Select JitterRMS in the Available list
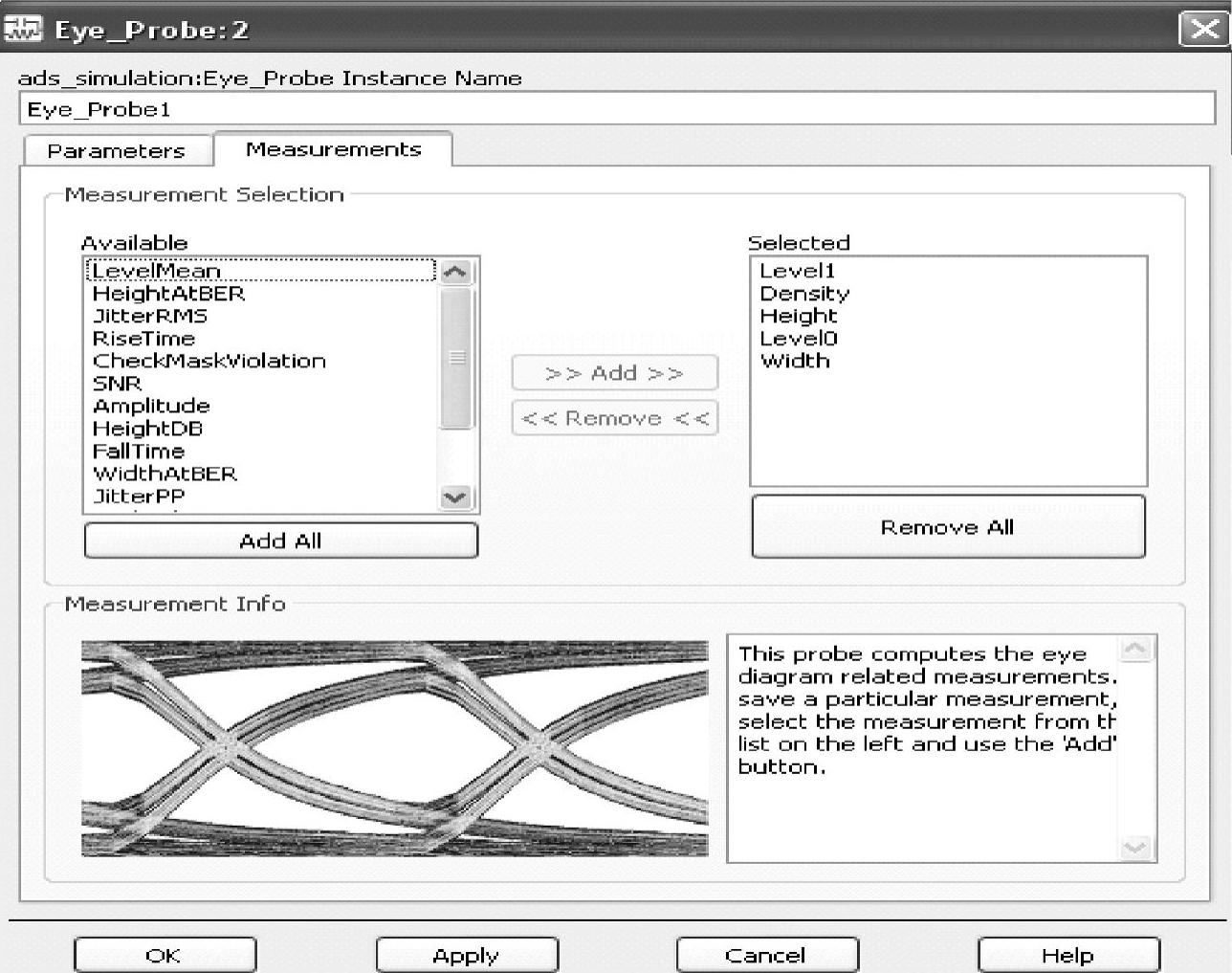 coord(150,316)
